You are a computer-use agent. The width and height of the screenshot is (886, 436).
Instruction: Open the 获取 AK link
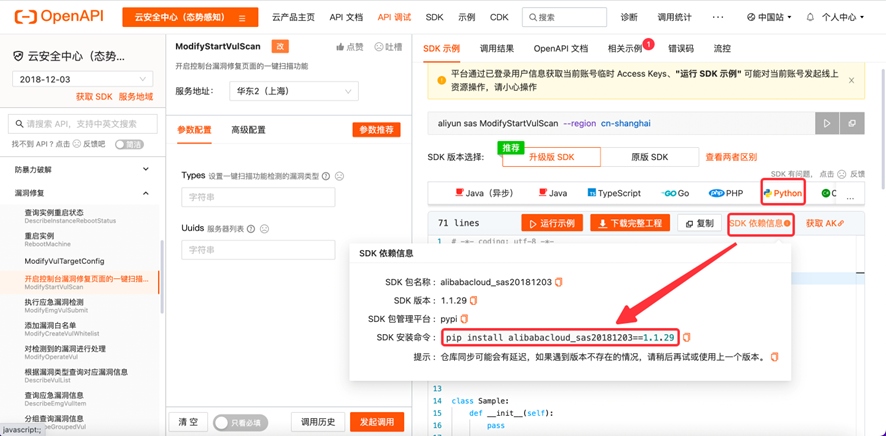[825, 223]
